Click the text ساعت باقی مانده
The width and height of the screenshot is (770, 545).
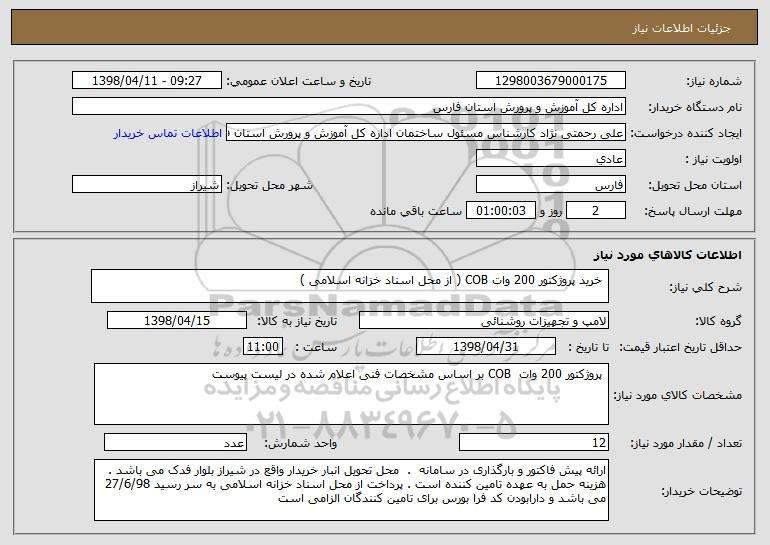click(415, 211)
